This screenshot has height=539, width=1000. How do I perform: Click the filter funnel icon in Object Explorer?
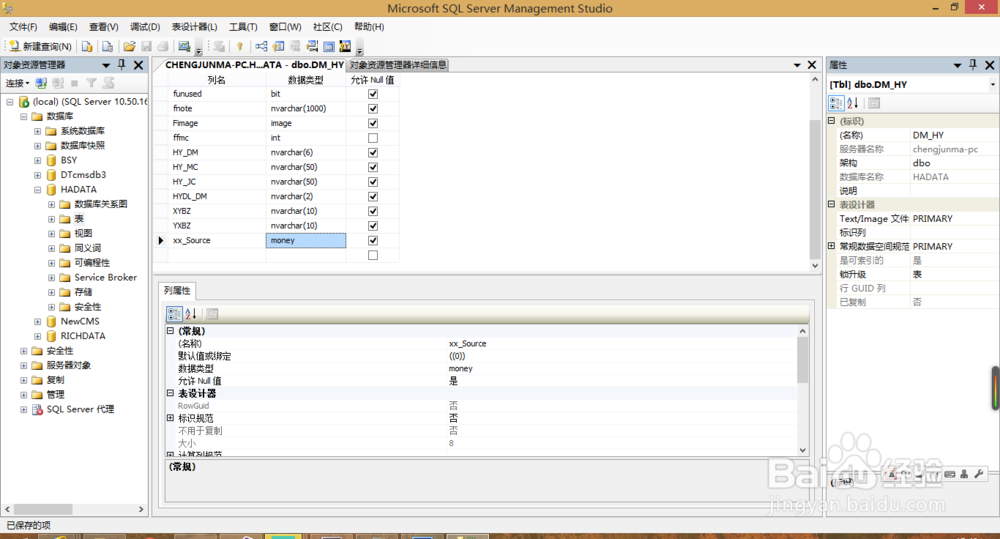[91, 83]
